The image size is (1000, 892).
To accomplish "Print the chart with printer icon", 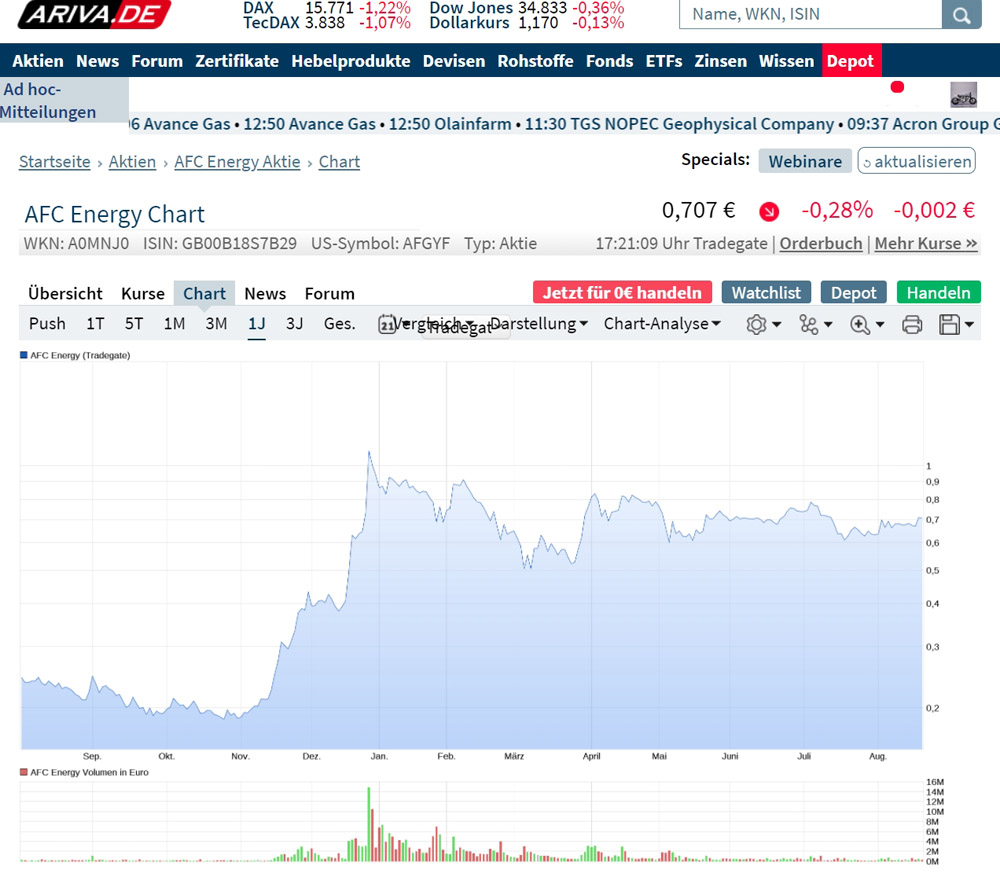I will pos(912,325).
